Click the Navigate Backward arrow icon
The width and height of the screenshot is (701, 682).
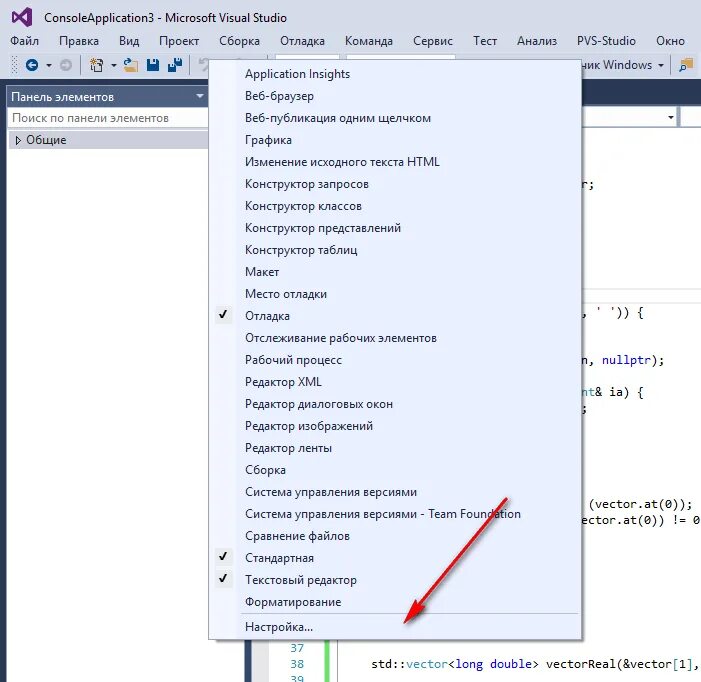32,65
